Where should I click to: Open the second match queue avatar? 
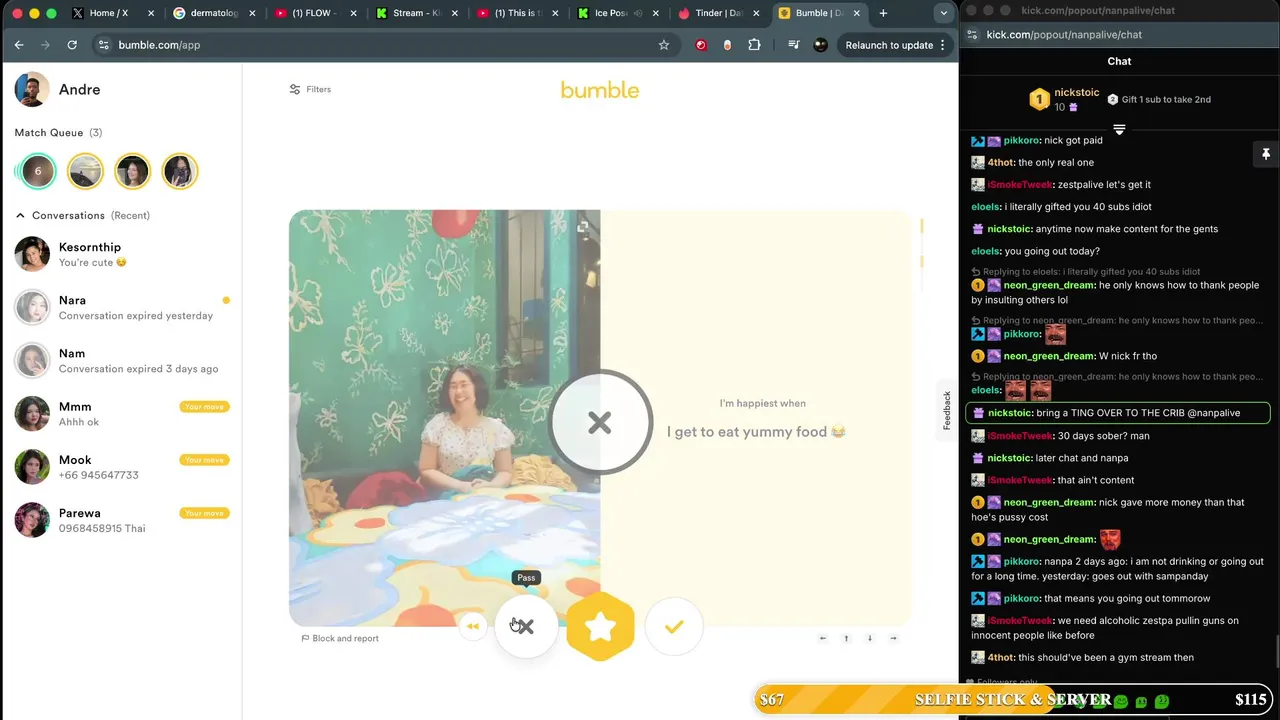(85, 171)
